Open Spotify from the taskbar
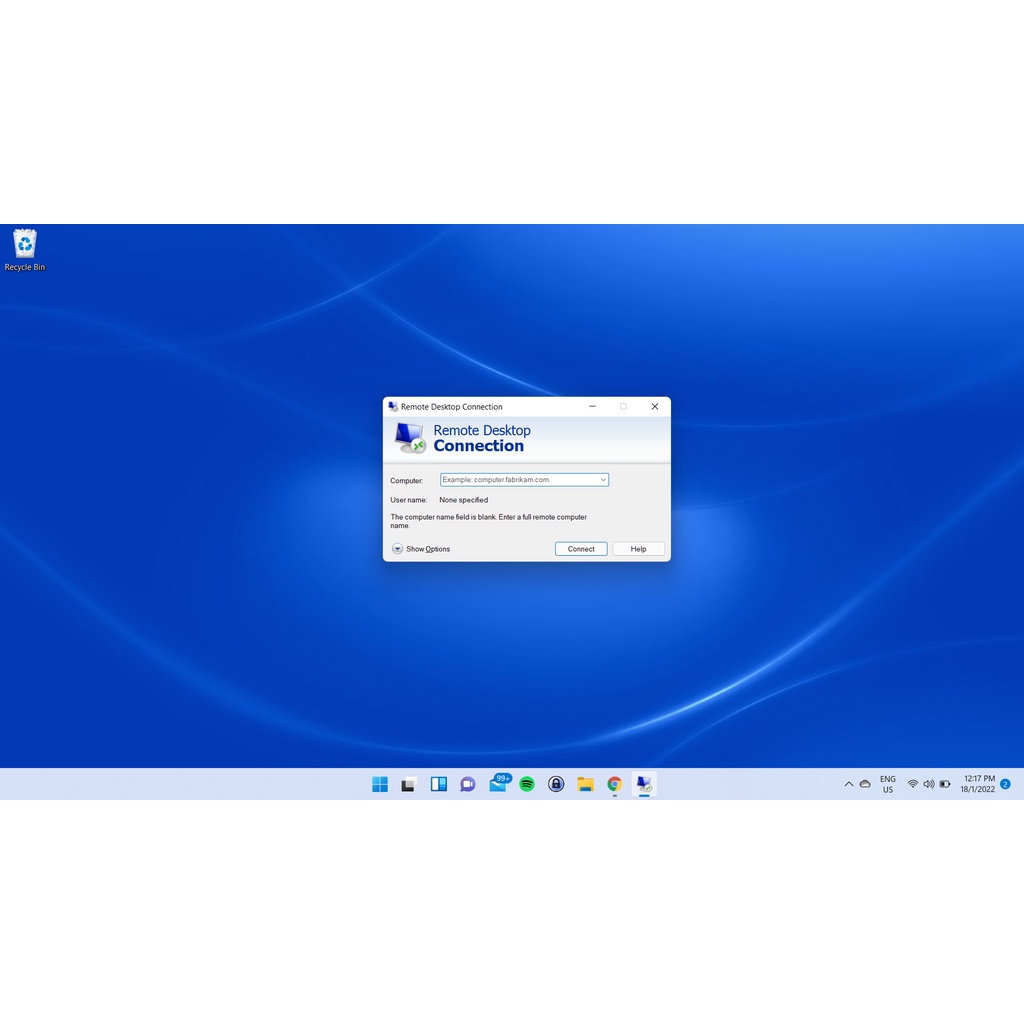 pos(527,784)
